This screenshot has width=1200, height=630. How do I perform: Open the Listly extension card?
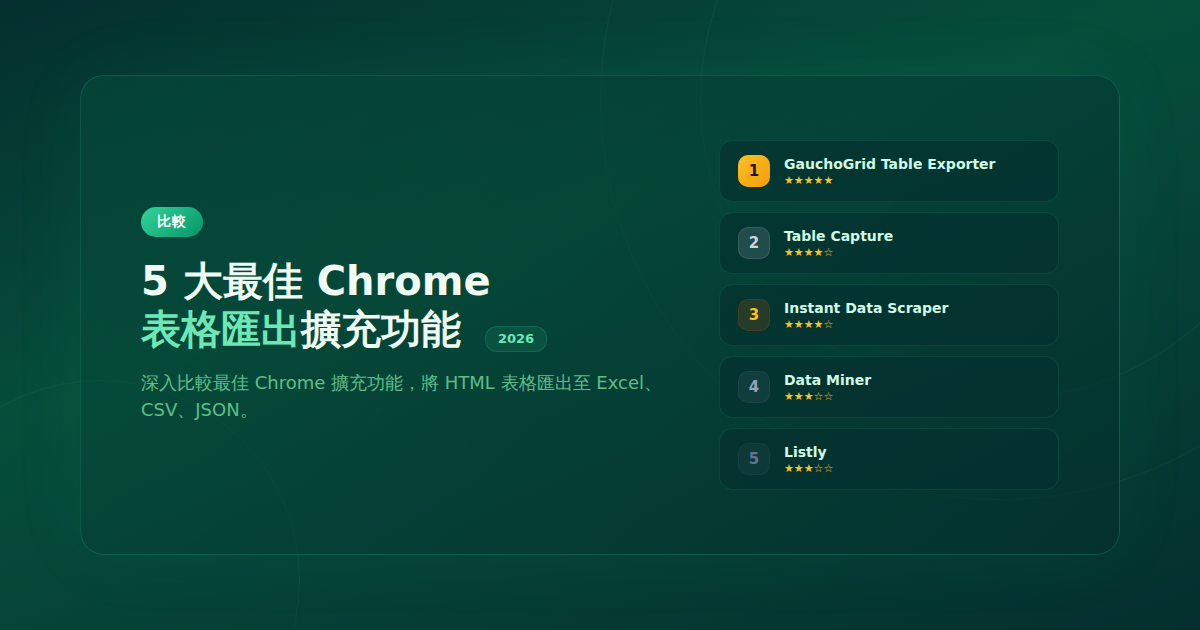click(x=888, y=458)
